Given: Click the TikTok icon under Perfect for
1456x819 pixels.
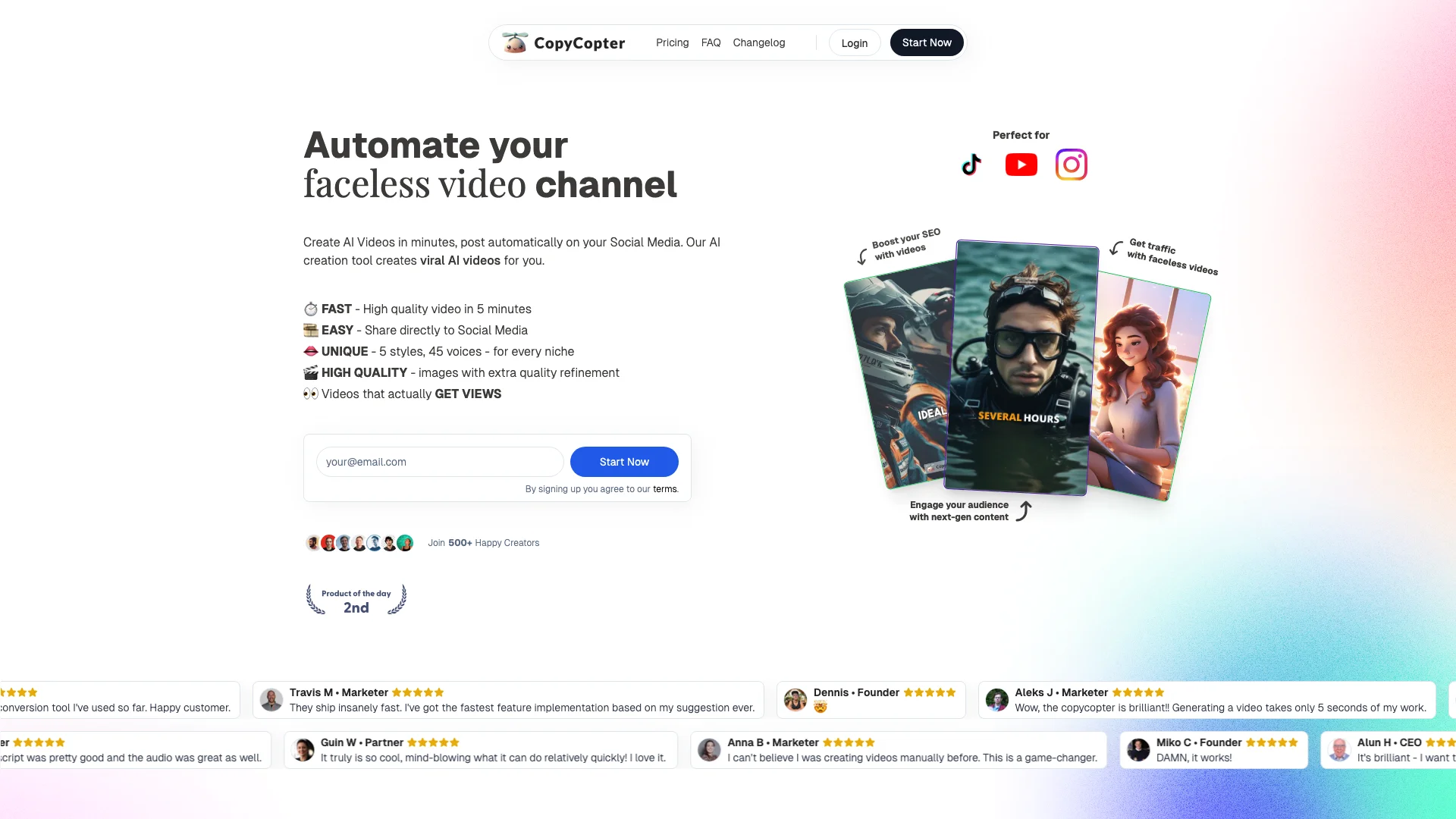Looking at the screenshot, I should (x=971, y=164).
